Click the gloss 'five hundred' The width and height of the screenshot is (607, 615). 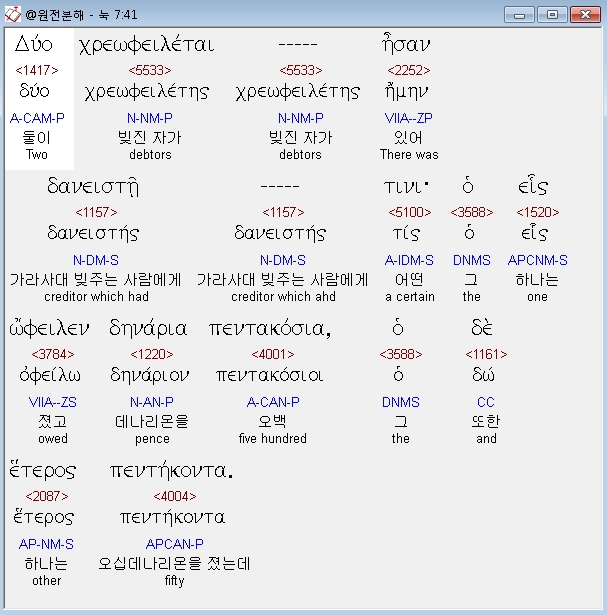(273, 439)
